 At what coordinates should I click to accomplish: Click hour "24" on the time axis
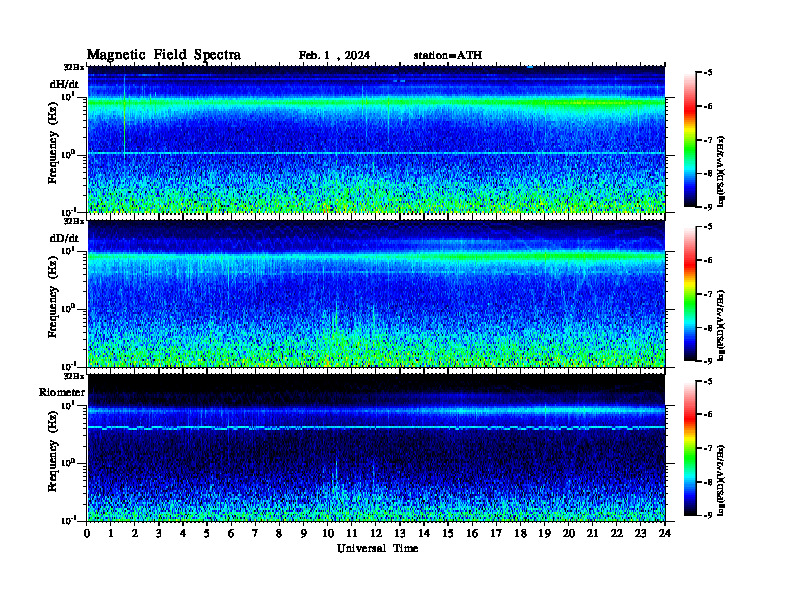click(x=665, y=533)
